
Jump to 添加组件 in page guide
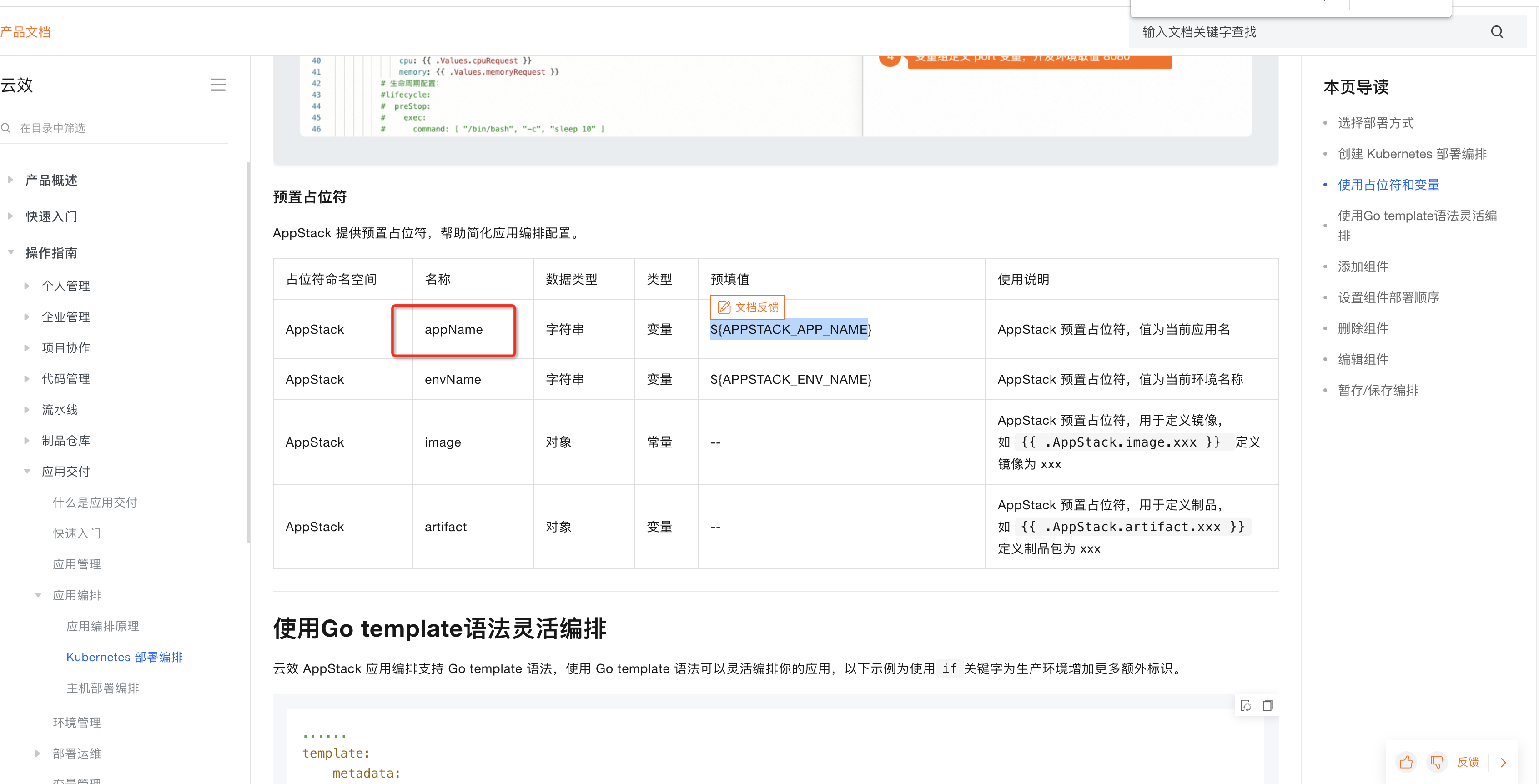(x=1363, y=266)
